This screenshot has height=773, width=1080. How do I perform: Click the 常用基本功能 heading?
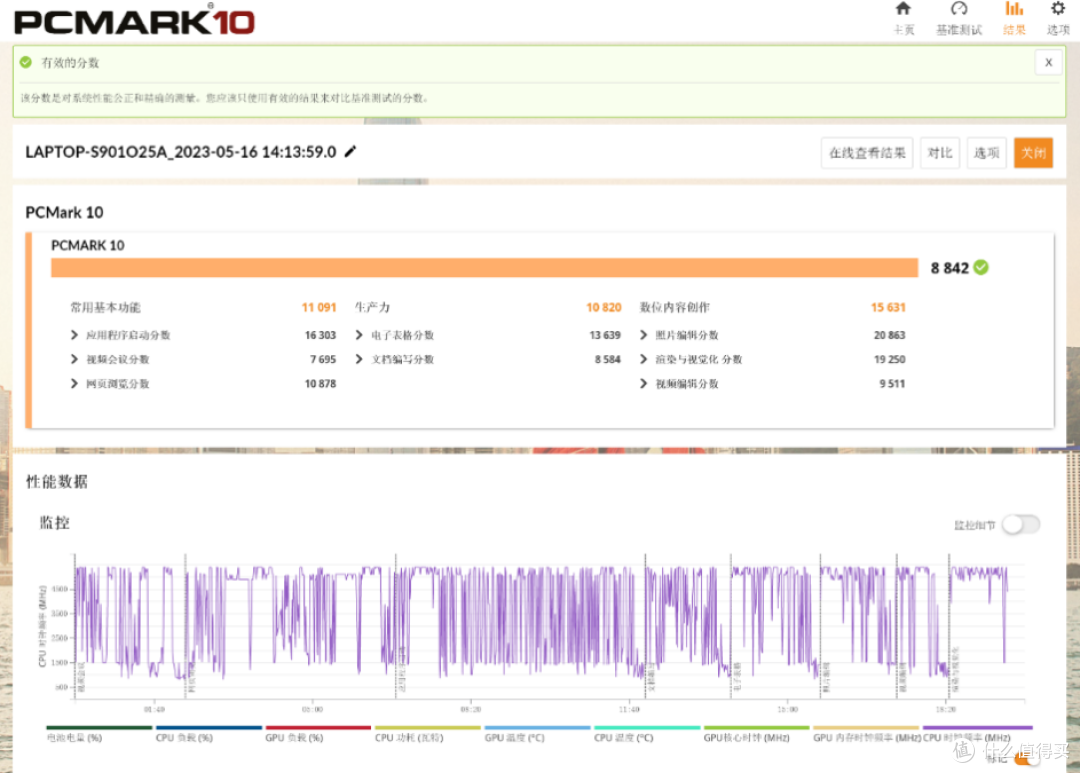tap(105, 307)
